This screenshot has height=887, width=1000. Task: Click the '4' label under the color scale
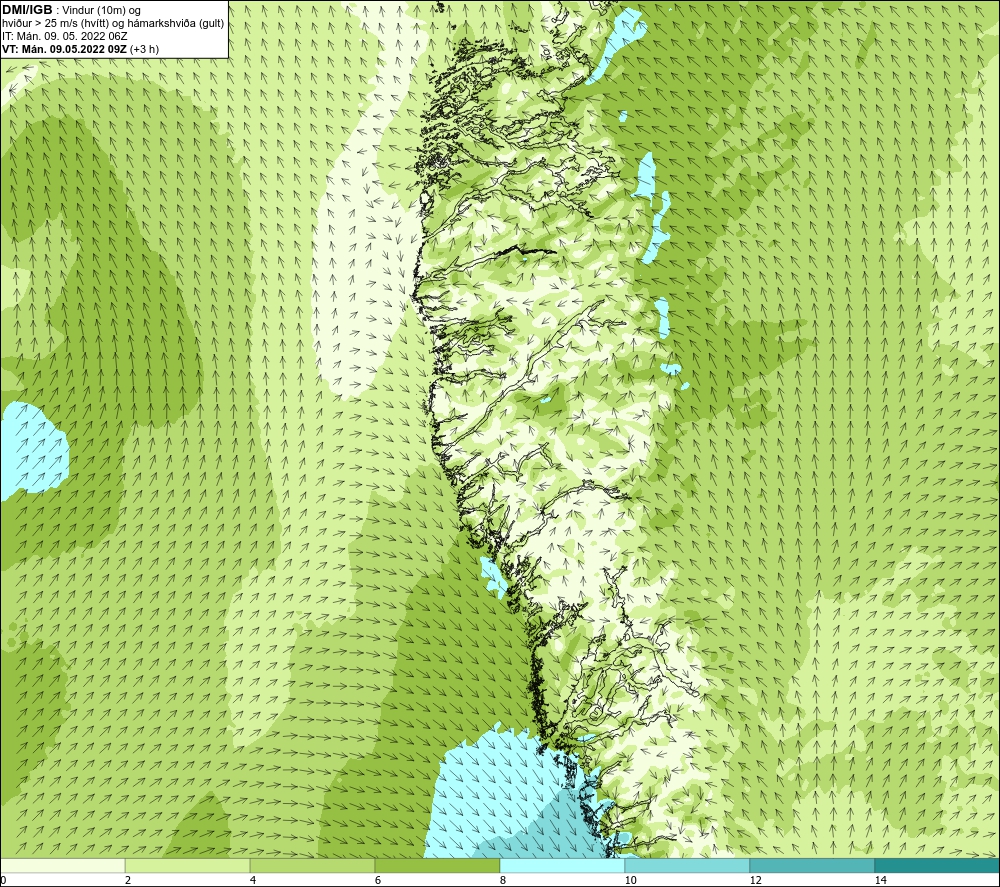click(x=253, y=880)
